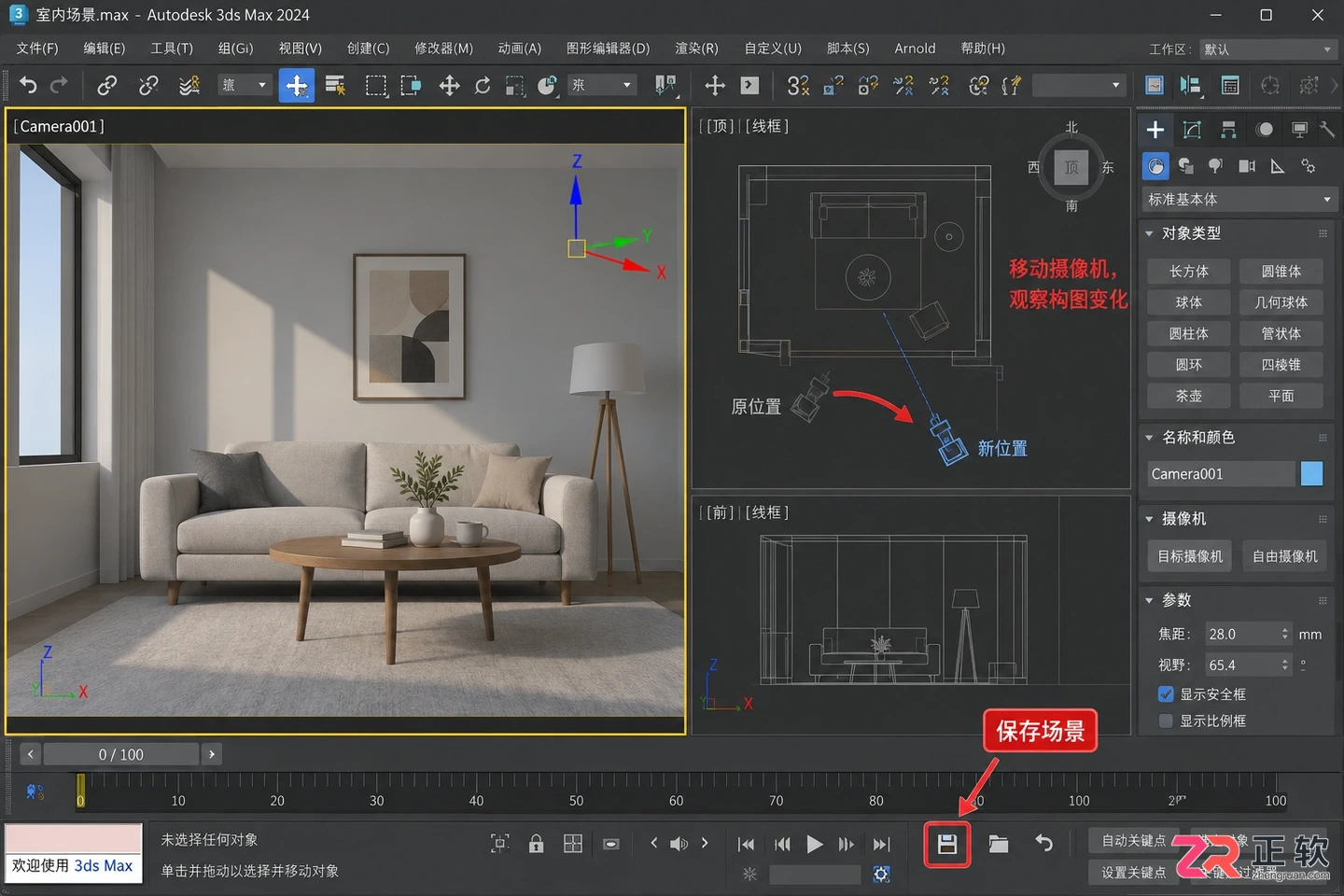Viewport: 1344px width, 896px height.
Task: Open the selection filter dropdown
Action: tap(245, 86)
